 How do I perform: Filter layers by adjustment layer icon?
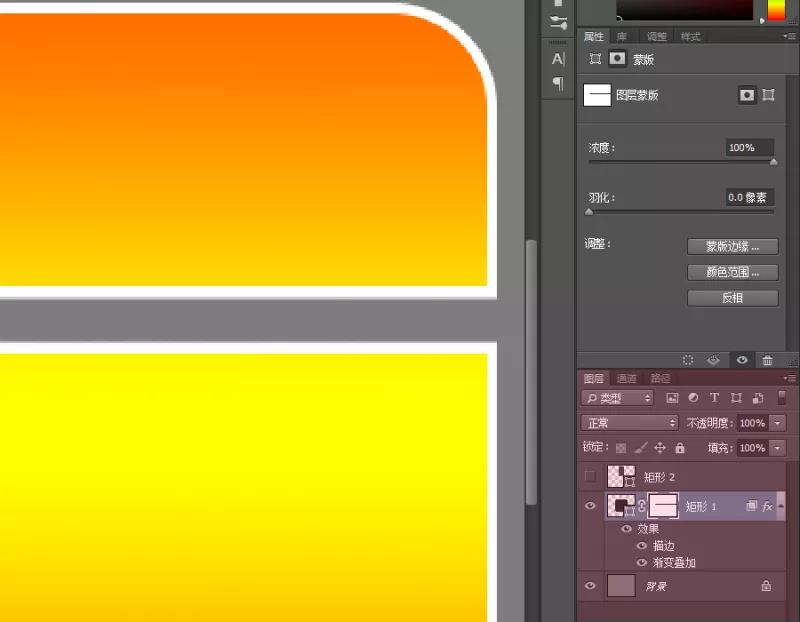coord(693,398)
